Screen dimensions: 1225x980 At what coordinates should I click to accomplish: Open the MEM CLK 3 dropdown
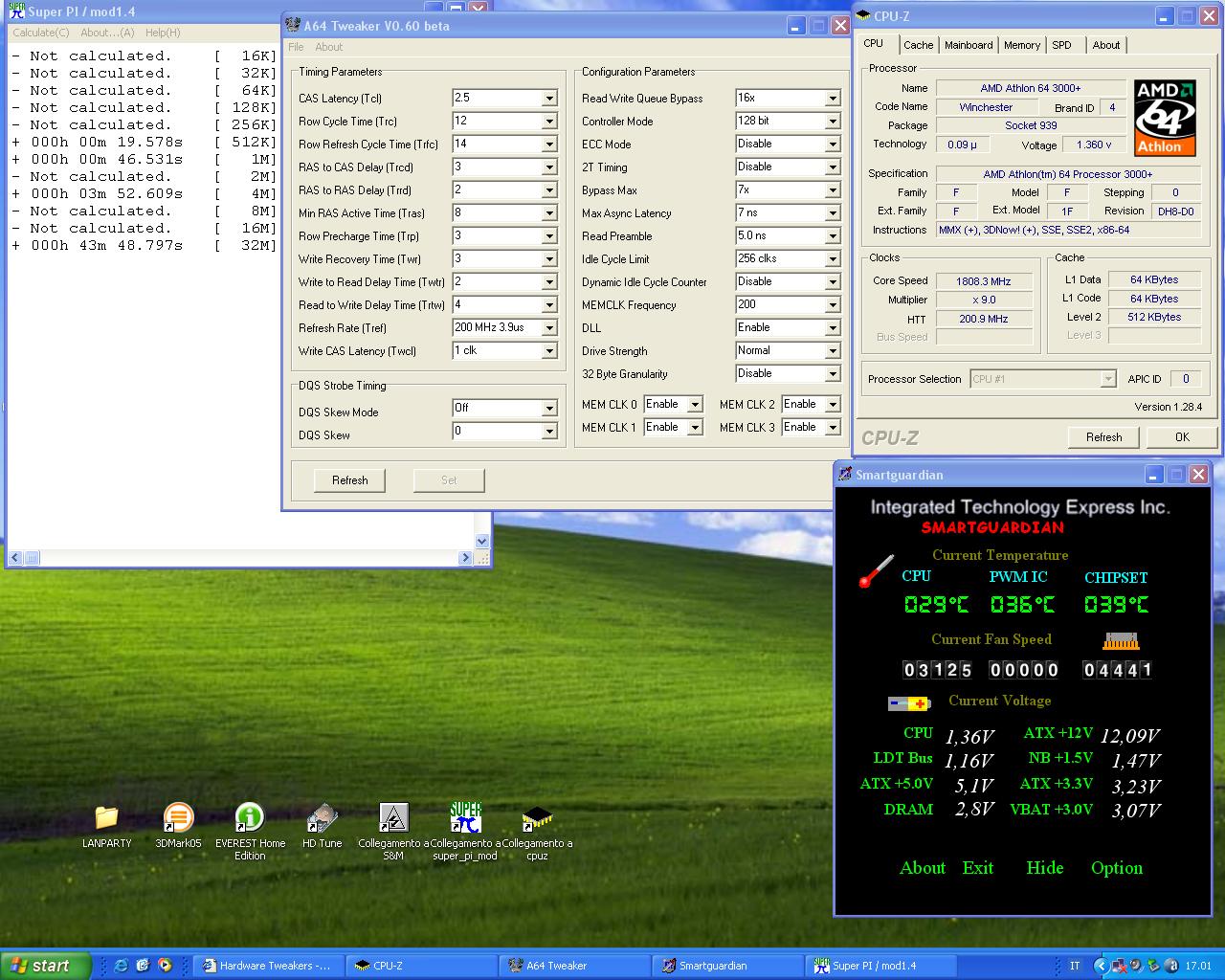click(833, 428)
